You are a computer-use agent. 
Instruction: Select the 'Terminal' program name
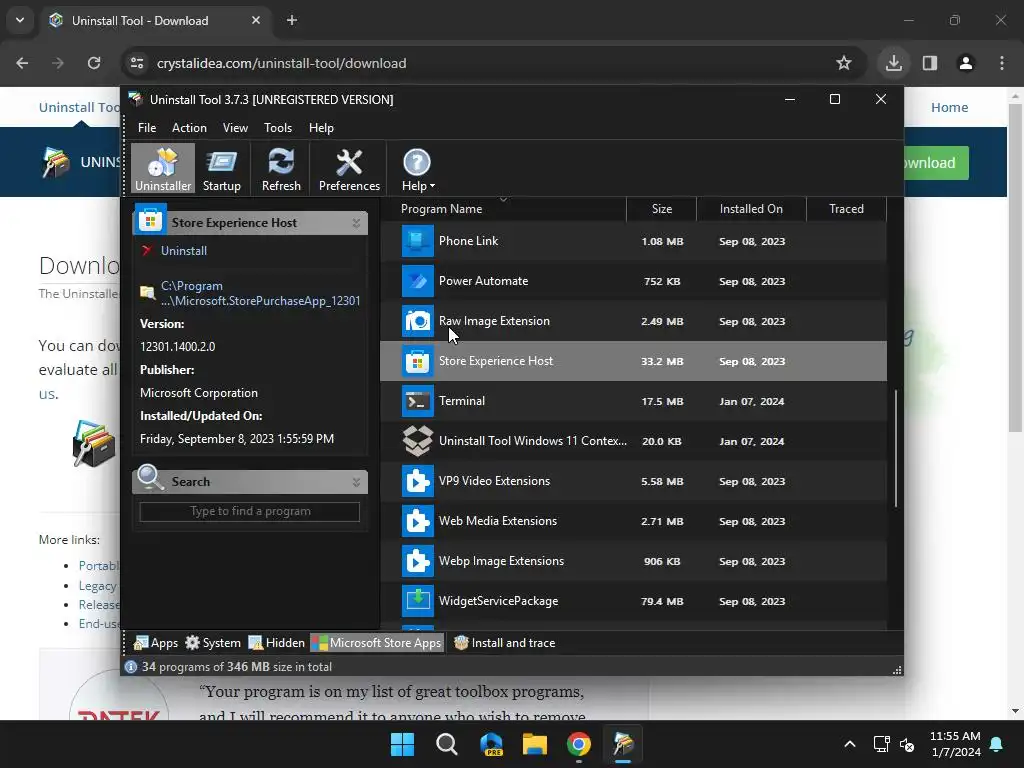click(x=462, y=401)
